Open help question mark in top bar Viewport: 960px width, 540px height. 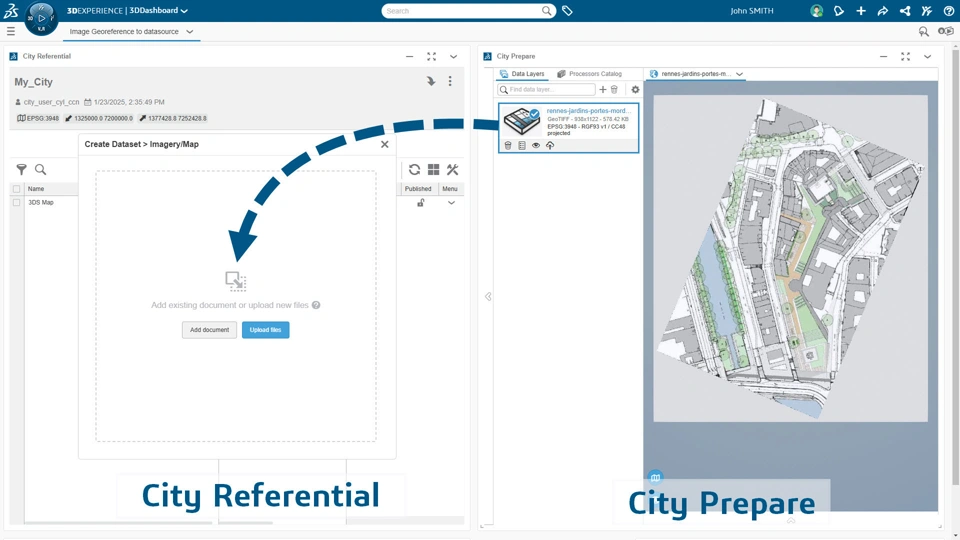click(x=948, y=11)
